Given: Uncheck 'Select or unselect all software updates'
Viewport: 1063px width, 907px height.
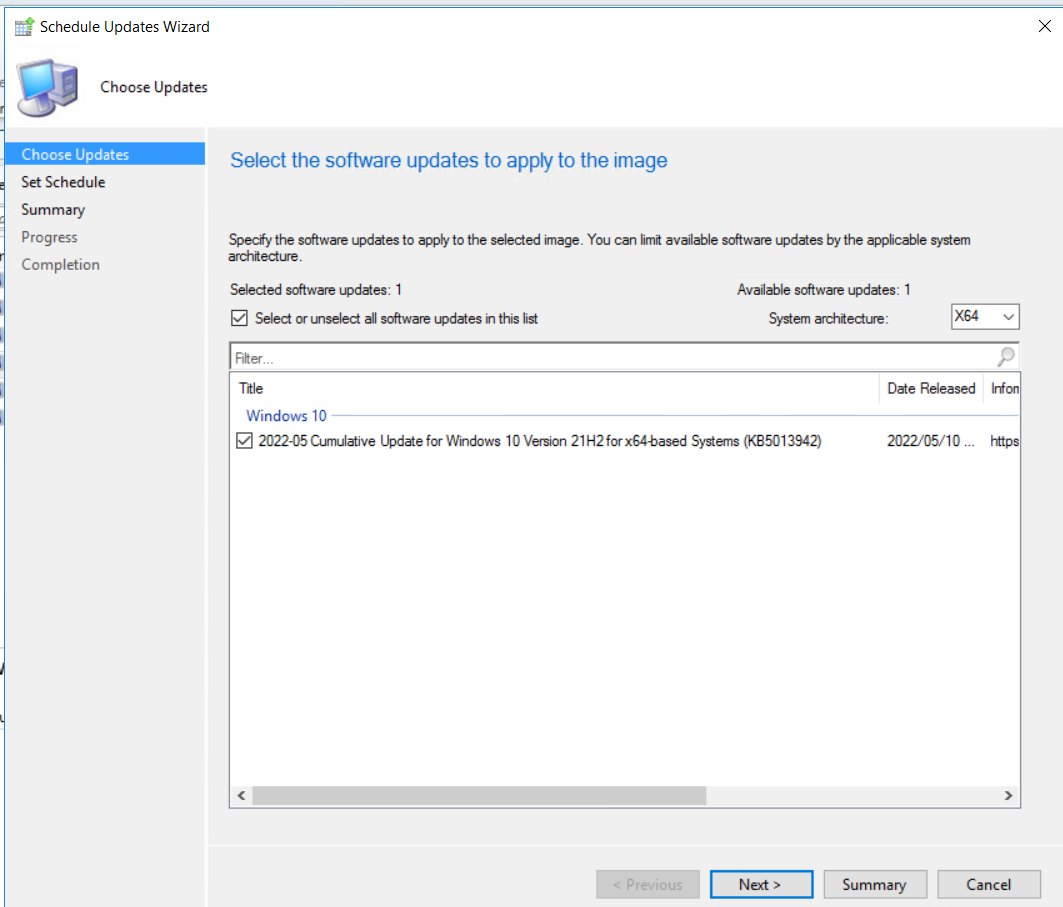Looking at the screenshot, I should pyautogui.click(x=239, y=317).
